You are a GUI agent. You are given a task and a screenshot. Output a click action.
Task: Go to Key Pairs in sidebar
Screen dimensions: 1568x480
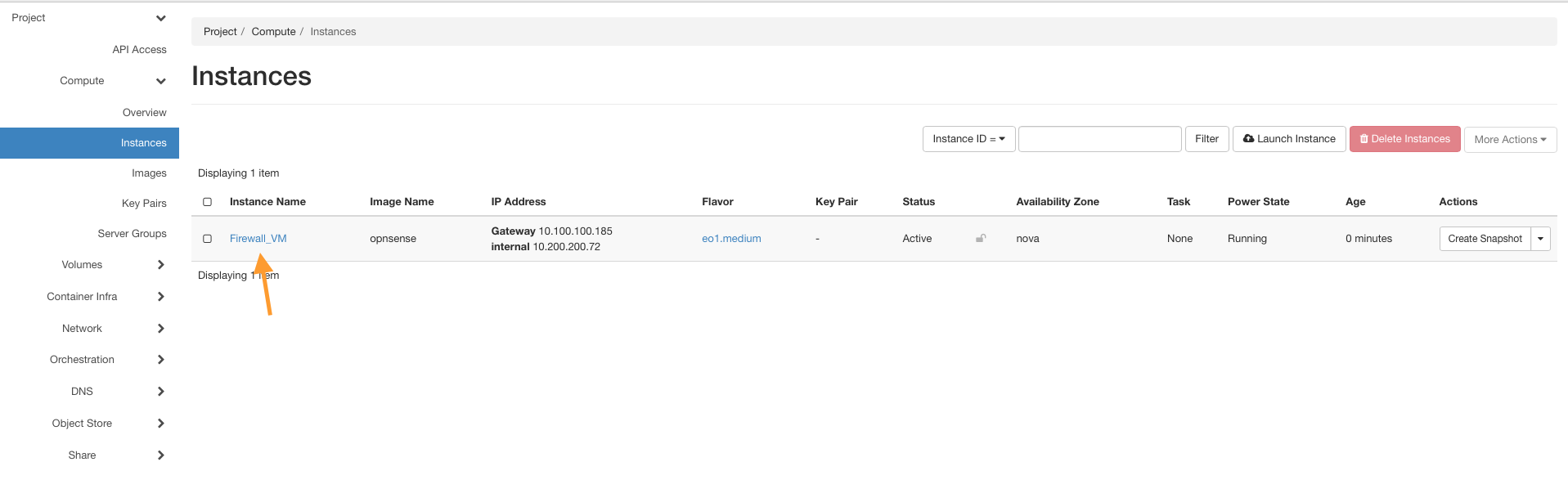(x=144, y=204)
